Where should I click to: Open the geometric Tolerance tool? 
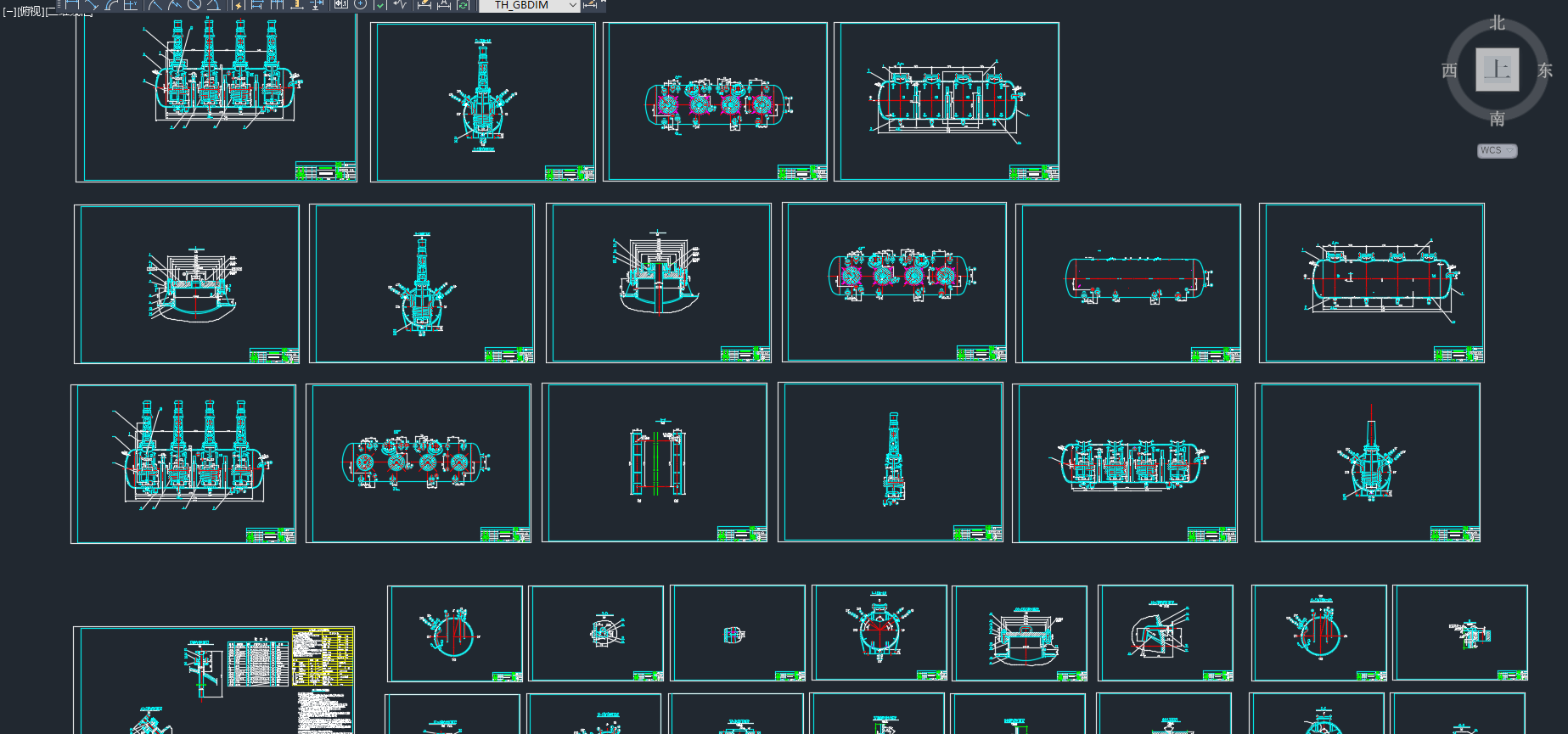[340, 4]
